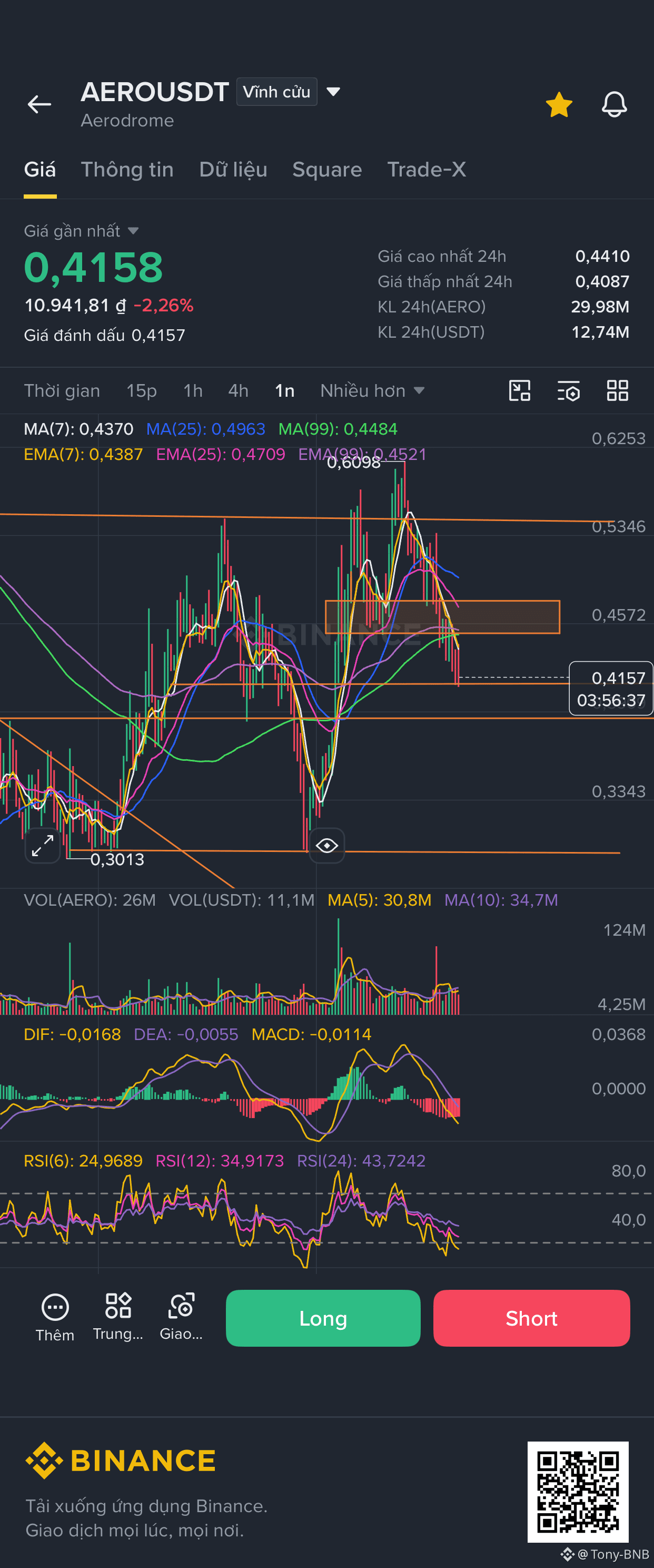The image size is (654, 1568).
Task: Open the grid layout icon
Action: point(617,390)
